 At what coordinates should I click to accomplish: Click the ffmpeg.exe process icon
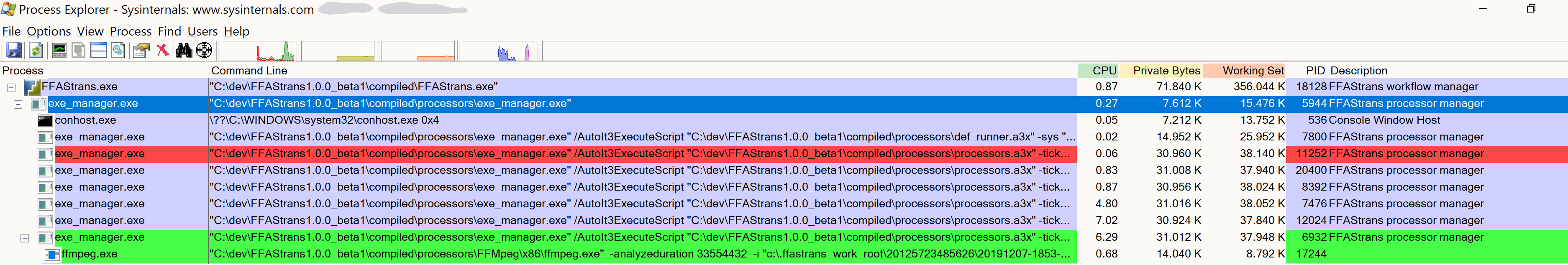53,255
